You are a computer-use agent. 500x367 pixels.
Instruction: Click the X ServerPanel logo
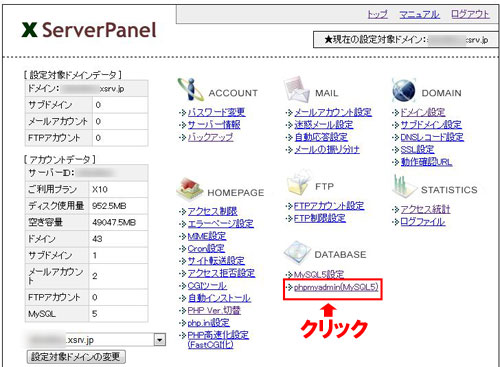(89, 30)
